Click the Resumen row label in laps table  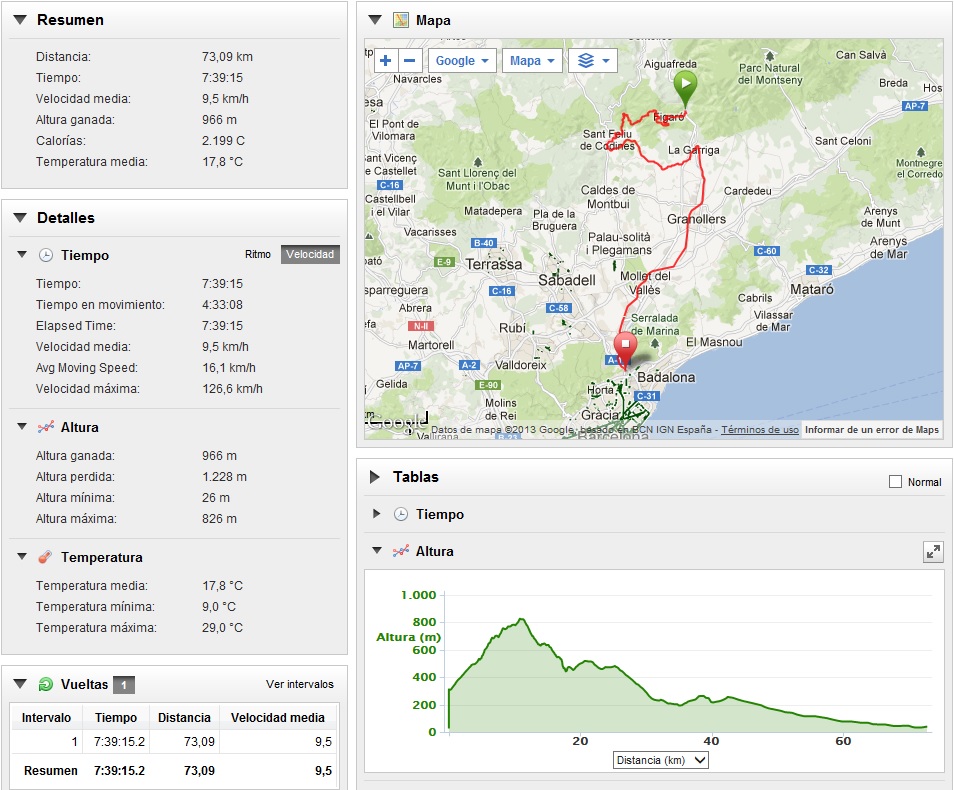(x=50, y=771)
